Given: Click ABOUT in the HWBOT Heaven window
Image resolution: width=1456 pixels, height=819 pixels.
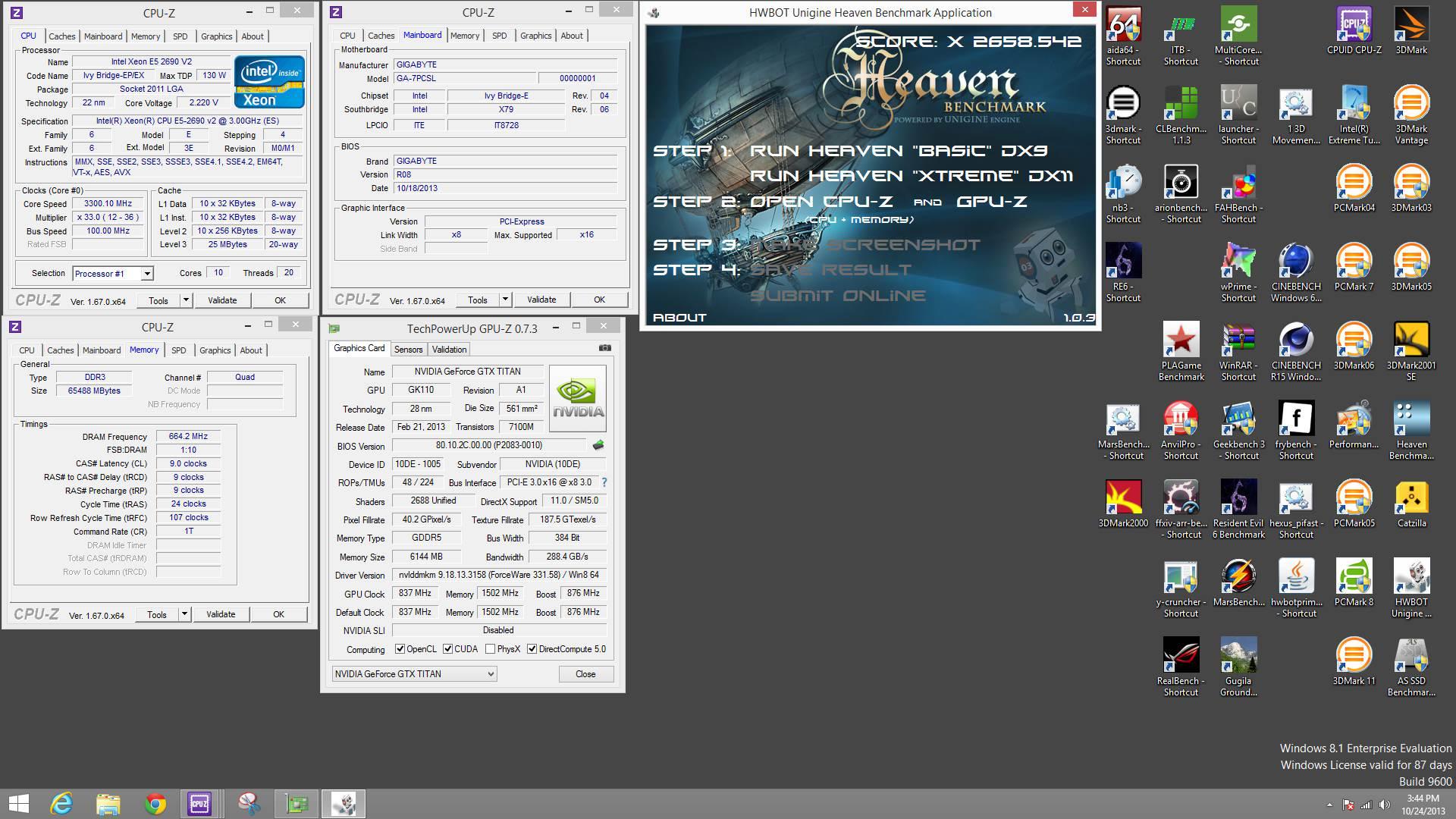Looking at the screenshot, I should [x=679, y=317].
